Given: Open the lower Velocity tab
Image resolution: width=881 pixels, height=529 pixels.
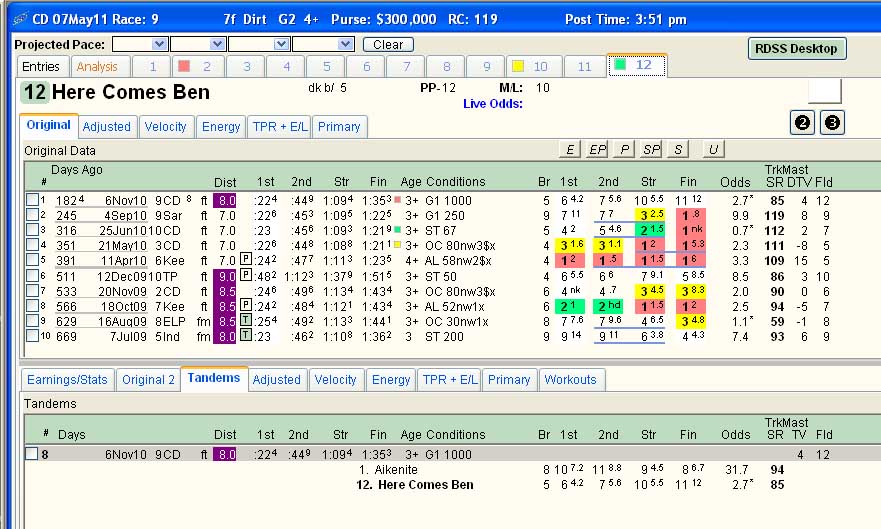Looking at the screenshot, I should click(335, 380).
